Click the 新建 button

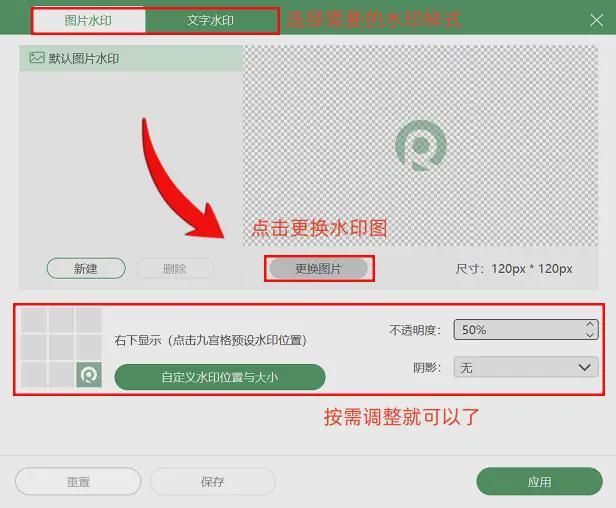tap(86, 268)
